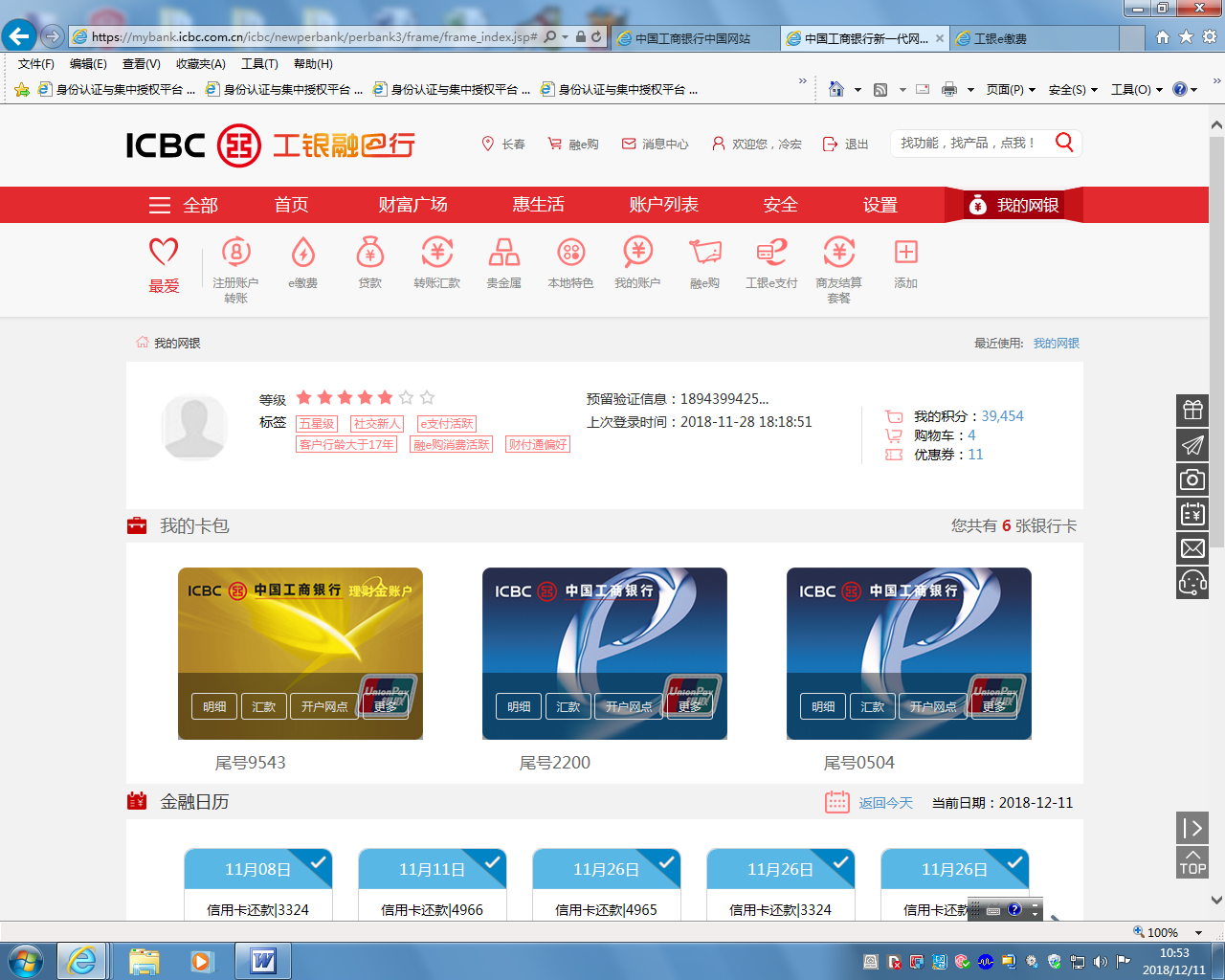
Task: Switch to 中国工商银行中国网站 browser tab
Action: coord(694,38)
